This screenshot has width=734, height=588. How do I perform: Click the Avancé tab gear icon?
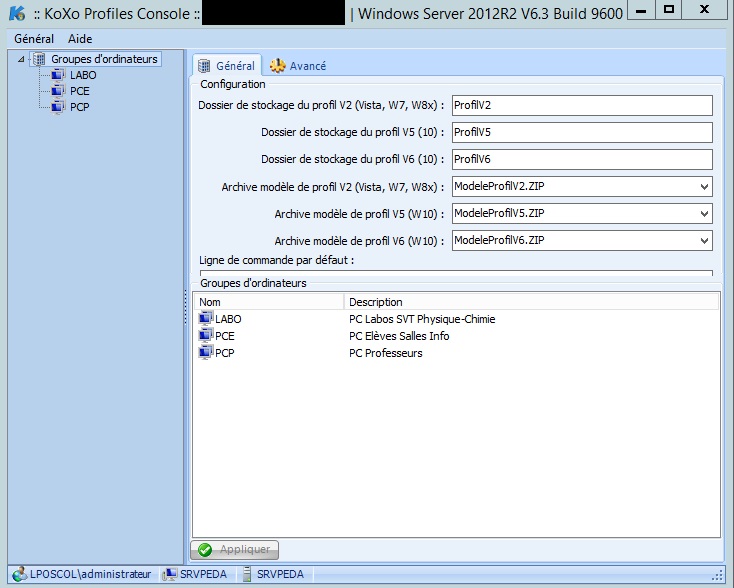pyautogui.click(x=278, y=66)
